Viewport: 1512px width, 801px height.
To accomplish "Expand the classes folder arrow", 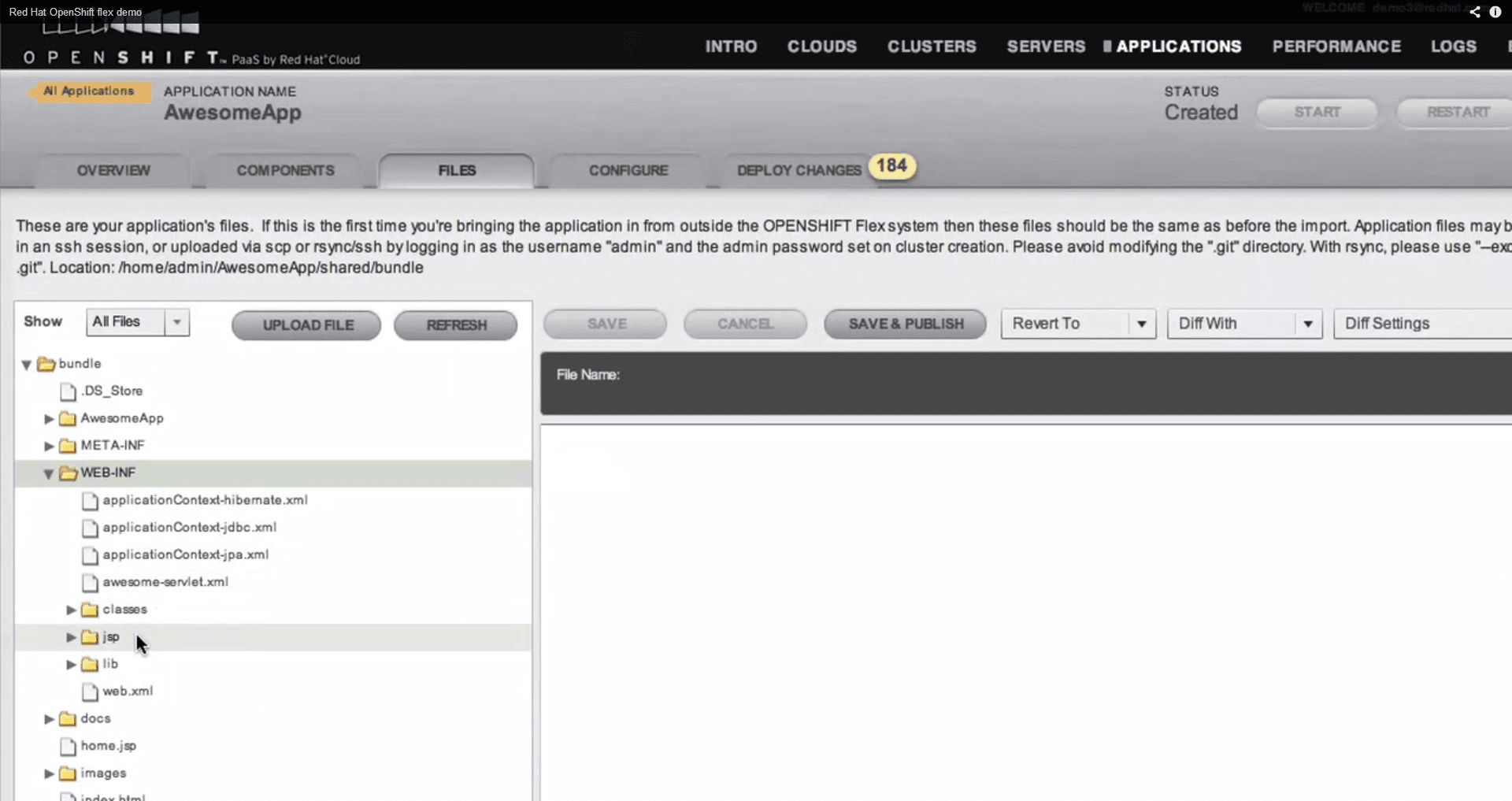I will pos(71,610).
